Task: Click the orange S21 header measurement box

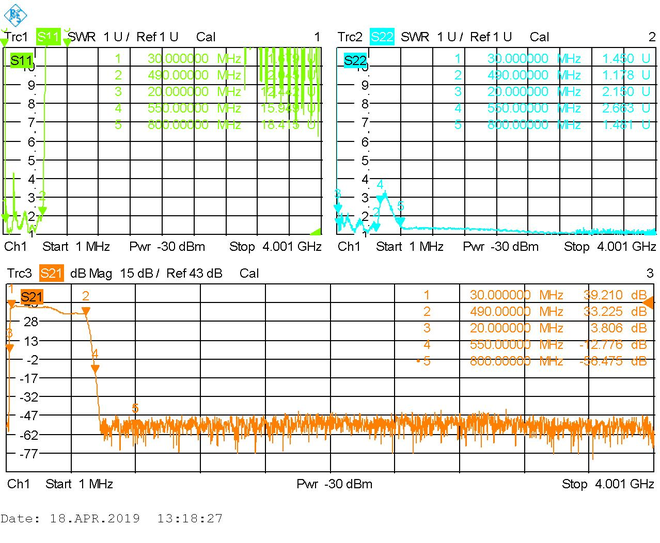Action: pos(51,274)
